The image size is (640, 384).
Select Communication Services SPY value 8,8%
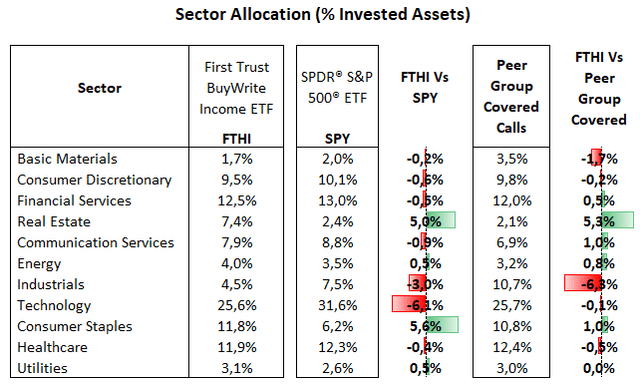(338, 242)
